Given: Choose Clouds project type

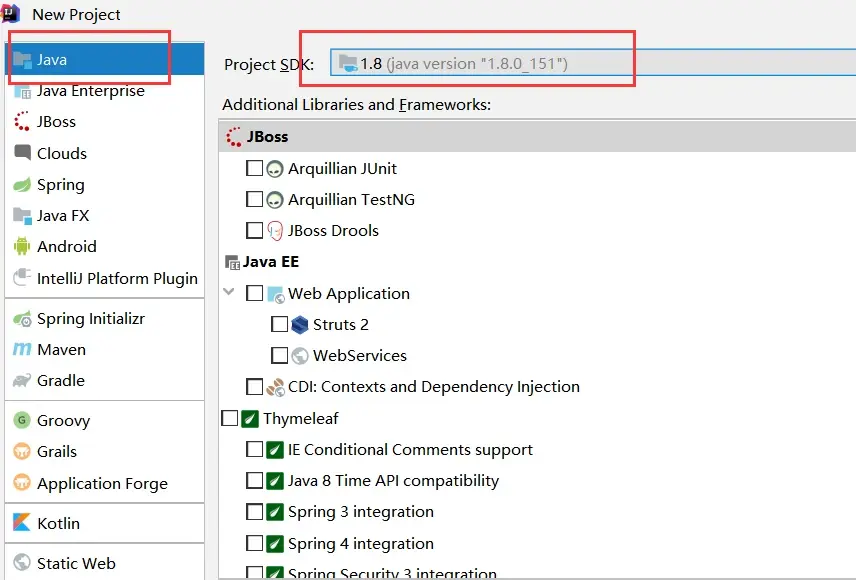Looking at the screenshot, I should [105, 153].
